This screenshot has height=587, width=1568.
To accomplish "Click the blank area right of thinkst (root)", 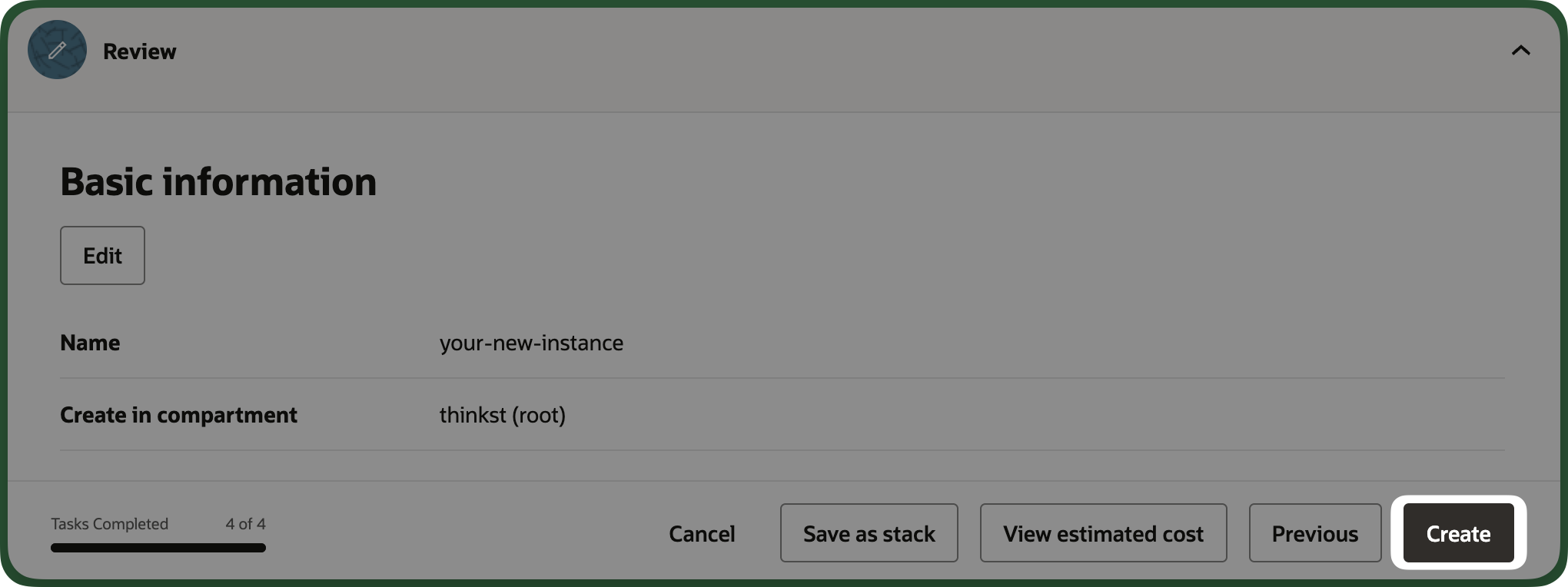I will click(1030, 415).
